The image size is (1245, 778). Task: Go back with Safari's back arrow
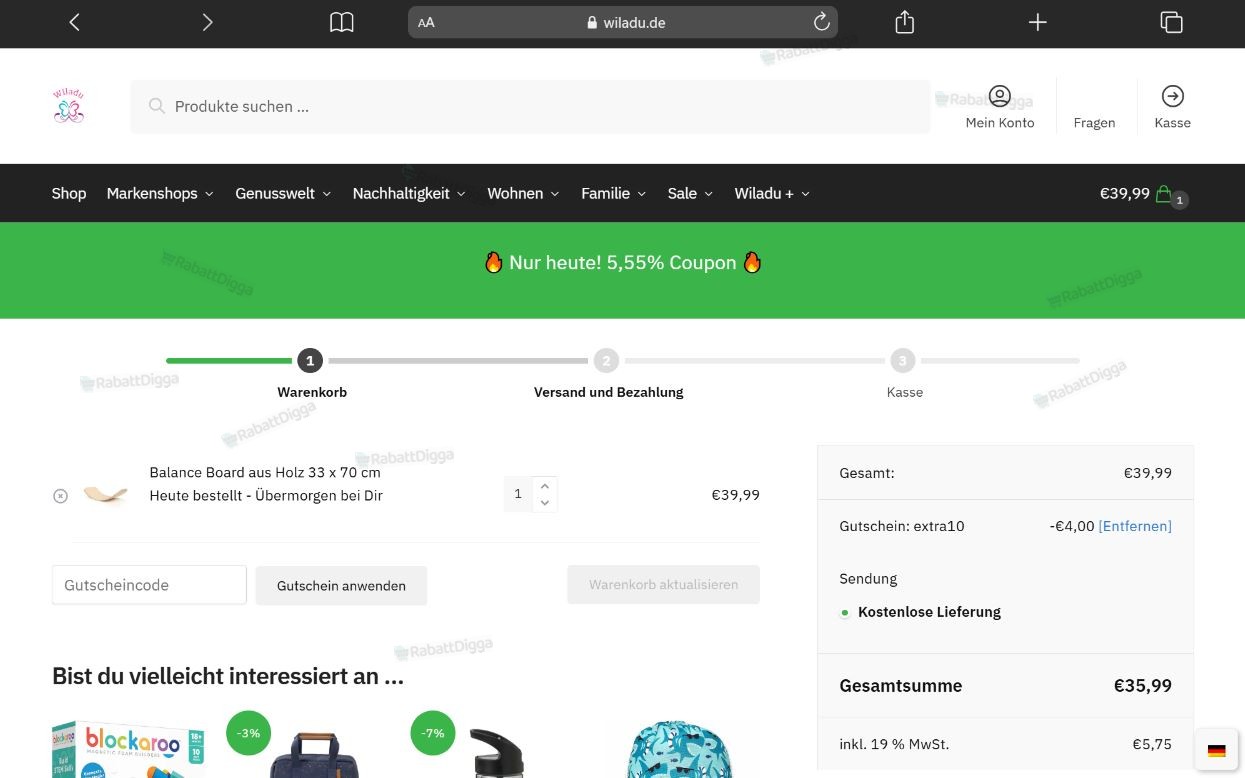pos(74,22)
